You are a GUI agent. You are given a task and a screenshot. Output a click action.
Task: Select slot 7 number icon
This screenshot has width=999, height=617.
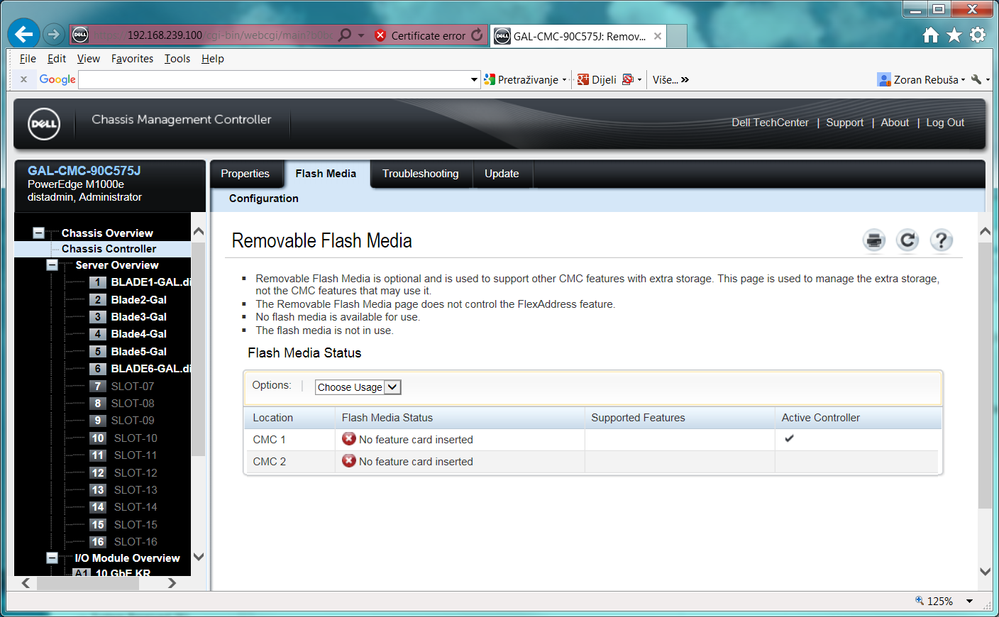97,386
